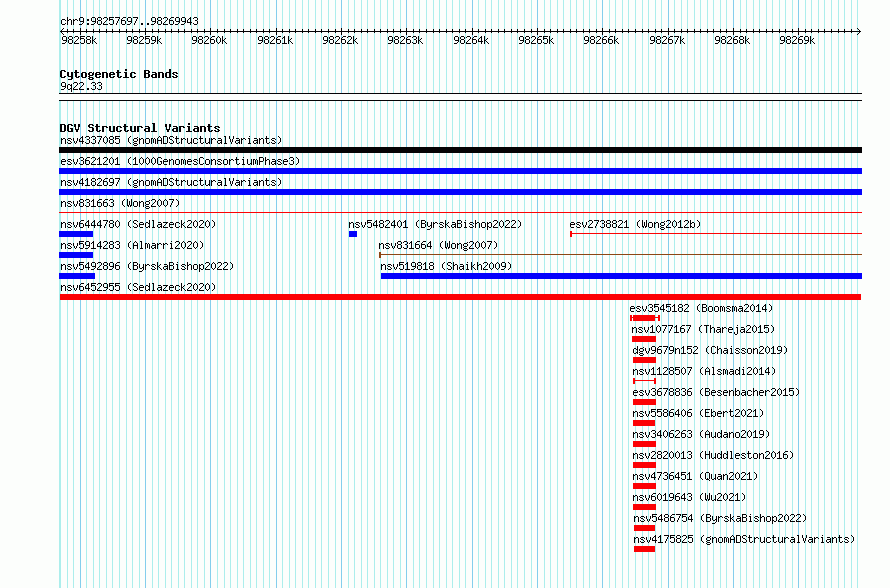Open the nsv6019643 Wu2021 label
Image resolution: width=890 pixels, height=588 pixels.
pos(689,497)
